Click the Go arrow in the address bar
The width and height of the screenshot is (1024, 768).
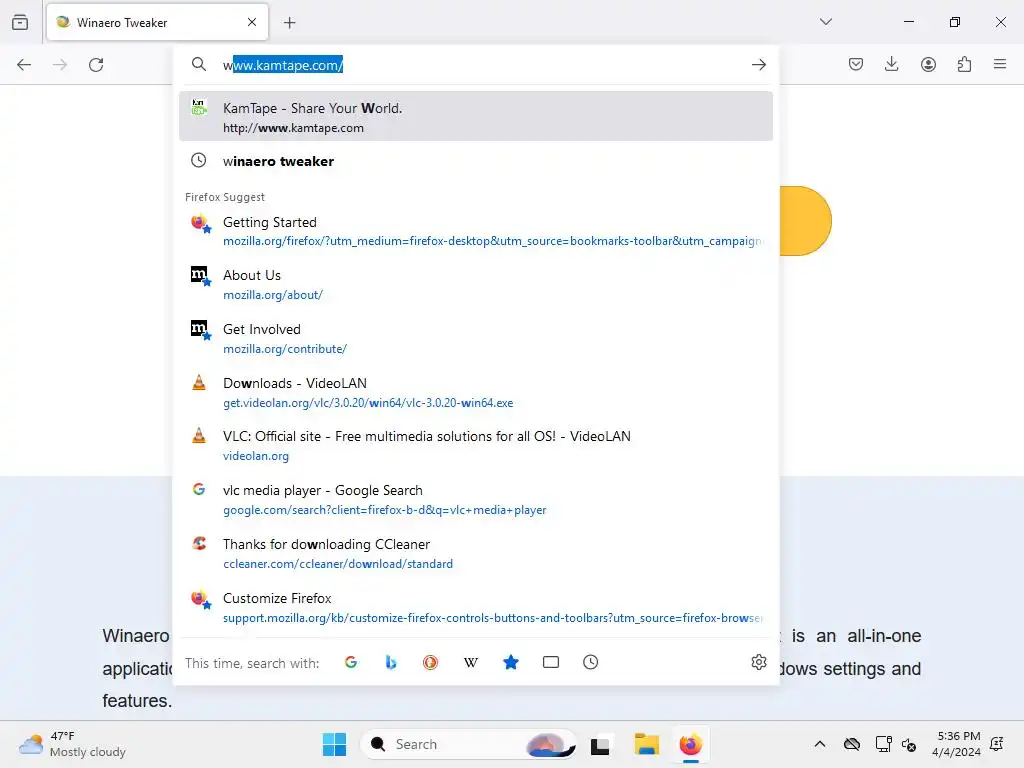pos(758,65)
